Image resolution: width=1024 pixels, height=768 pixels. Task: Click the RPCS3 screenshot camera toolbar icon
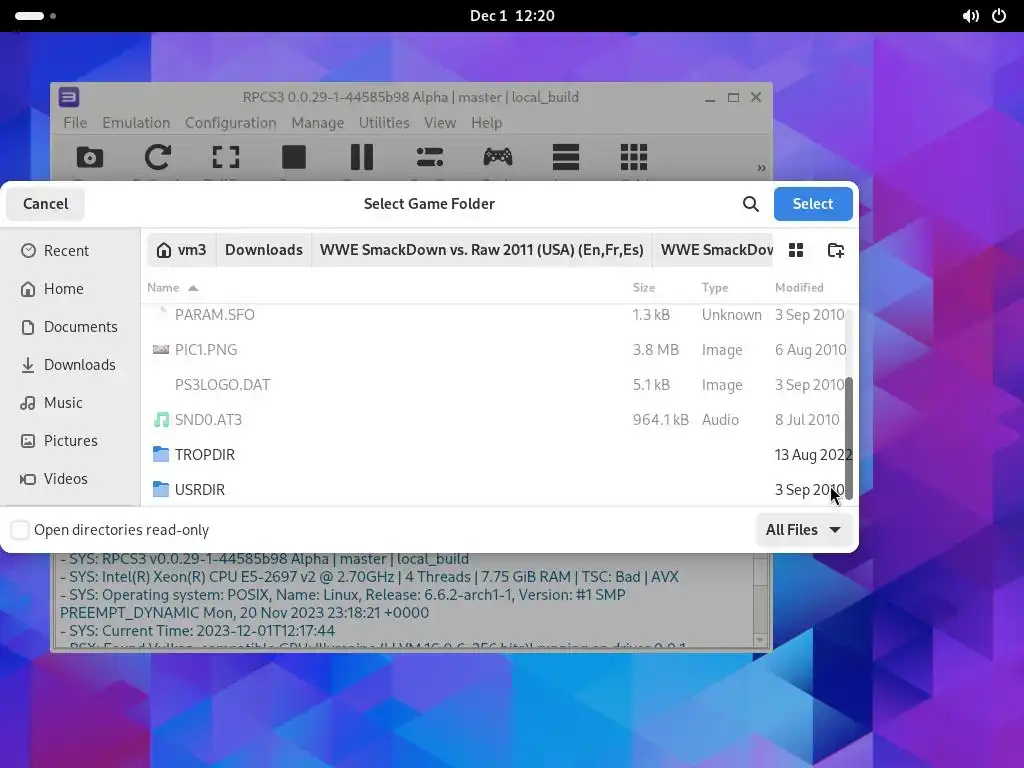pyautogui.click(x=90, y=157)
